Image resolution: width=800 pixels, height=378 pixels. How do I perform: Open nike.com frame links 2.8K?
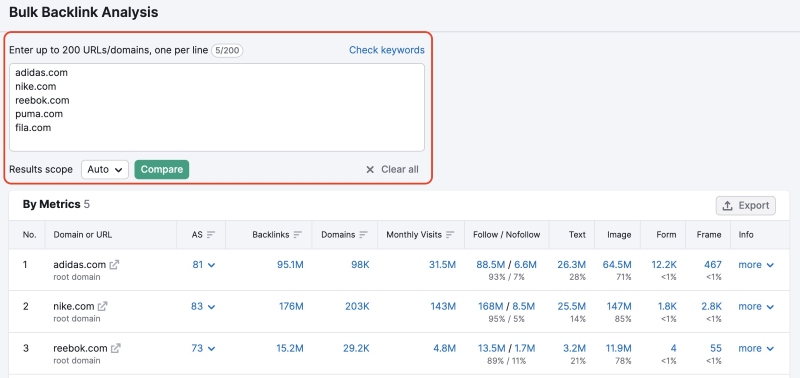712,307
